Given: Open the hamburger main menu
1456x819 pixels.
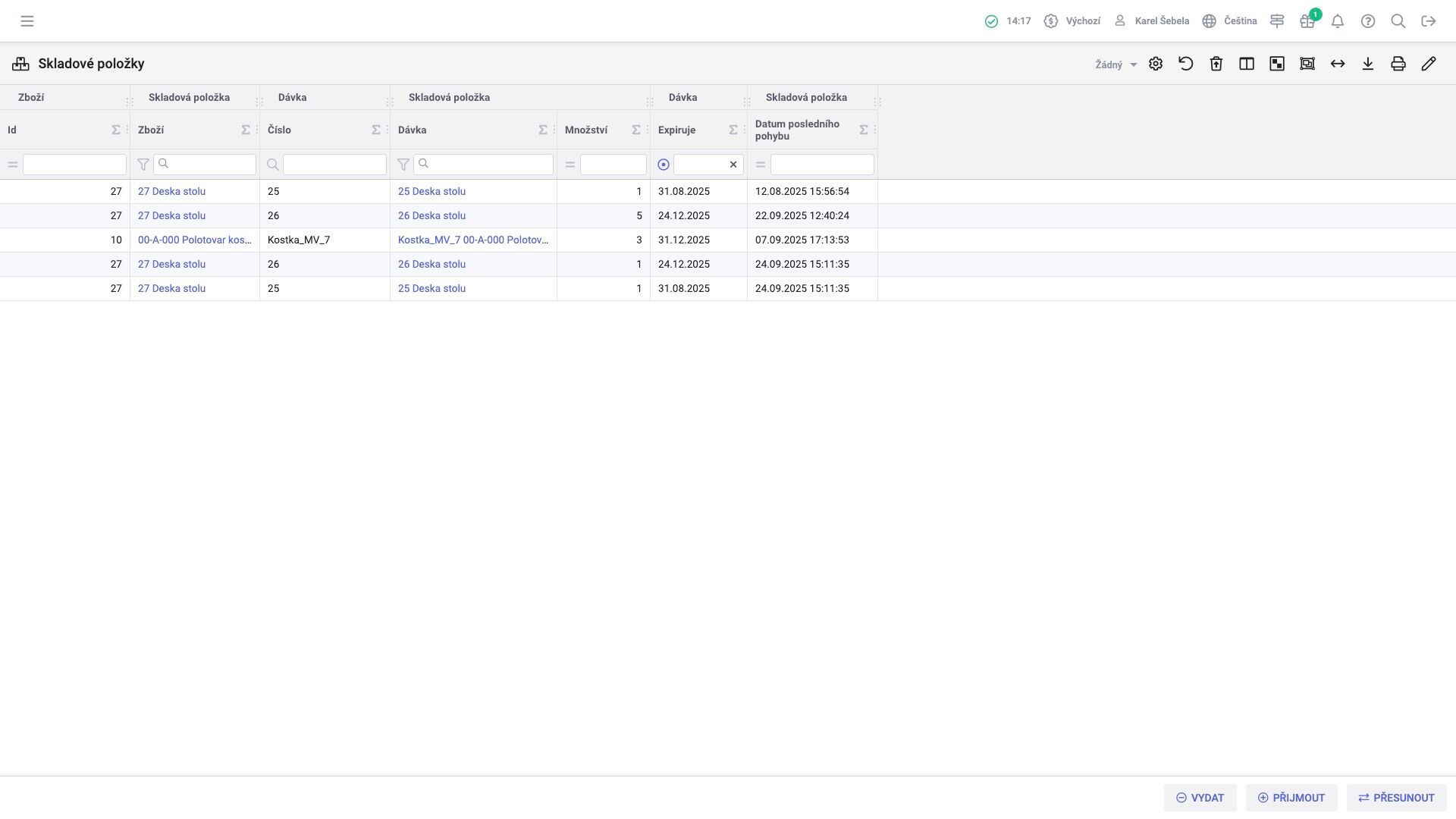Looking at the screenshot, I should tap(27, 21).
